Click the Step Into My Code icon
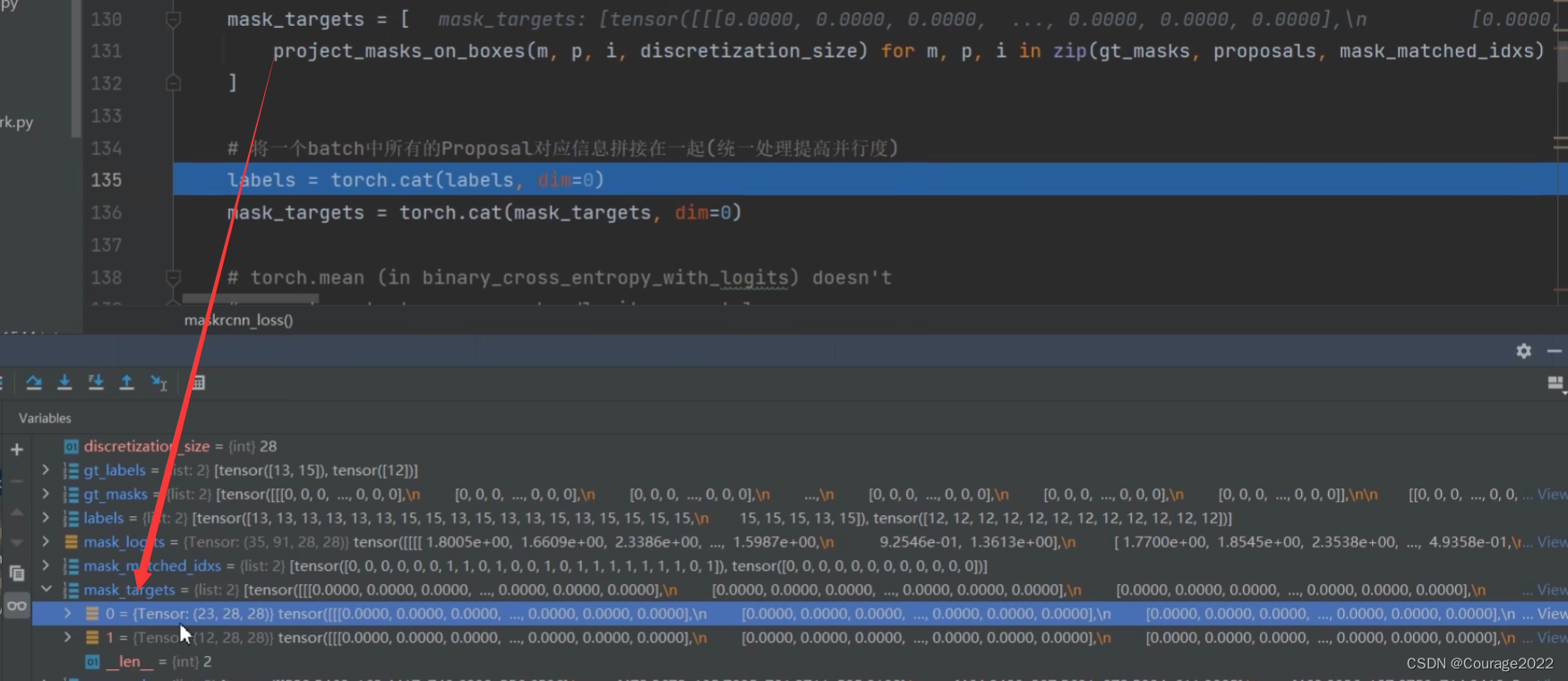The height and width of the screenshot is (681, 1568). 96,383
